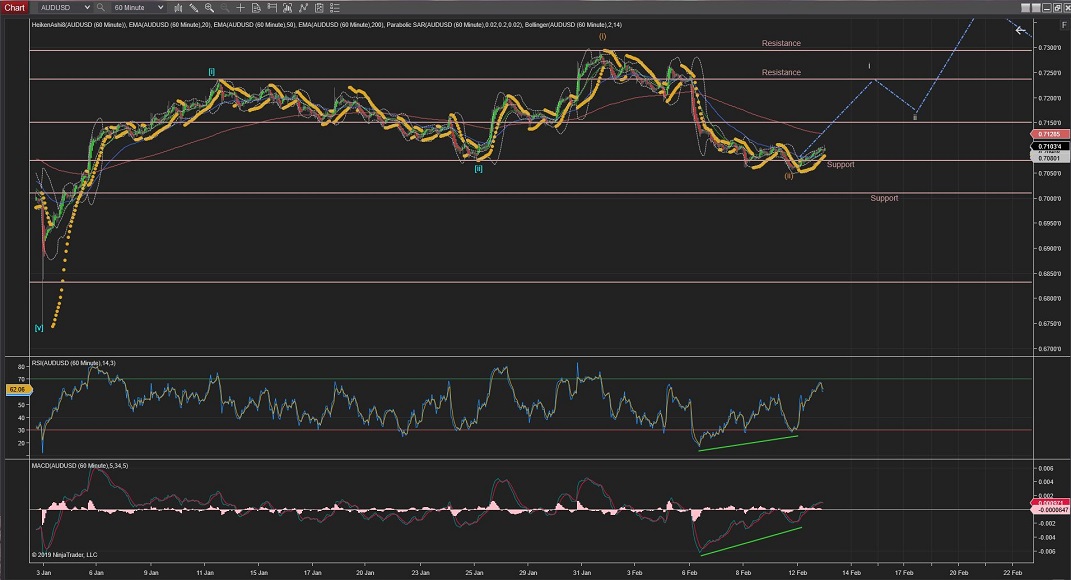Click the white arrow icon on chart

[x=1020, y=30]
